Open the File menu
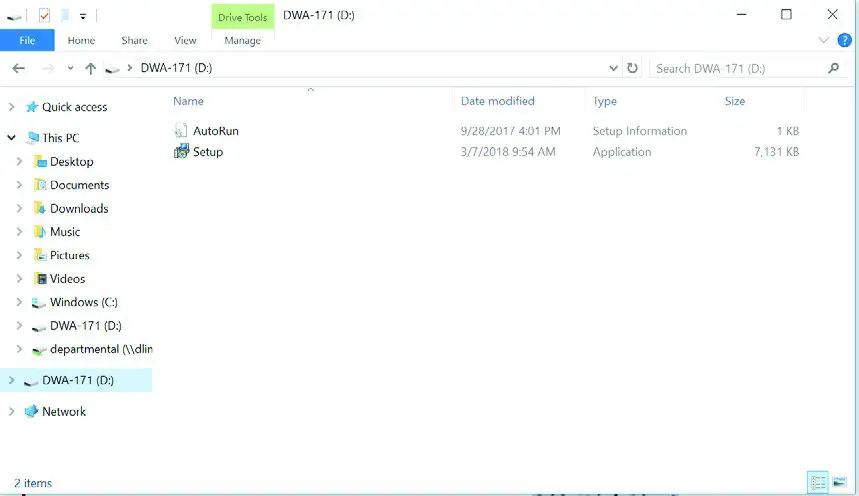 point(27,40)
